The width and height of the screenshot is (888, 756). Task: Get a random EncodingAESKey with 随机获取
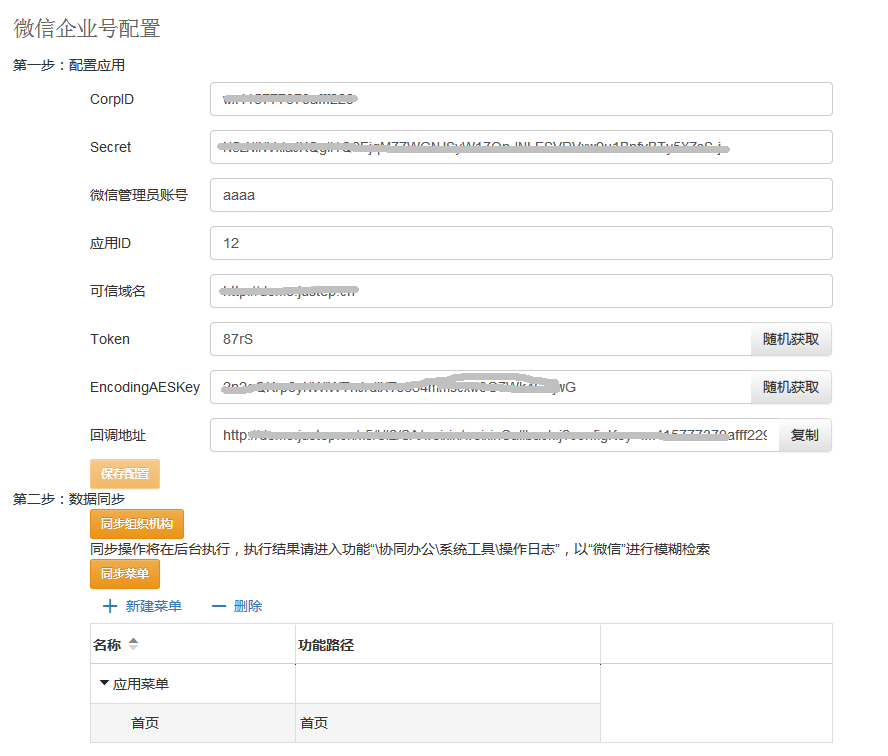point(791,387)
